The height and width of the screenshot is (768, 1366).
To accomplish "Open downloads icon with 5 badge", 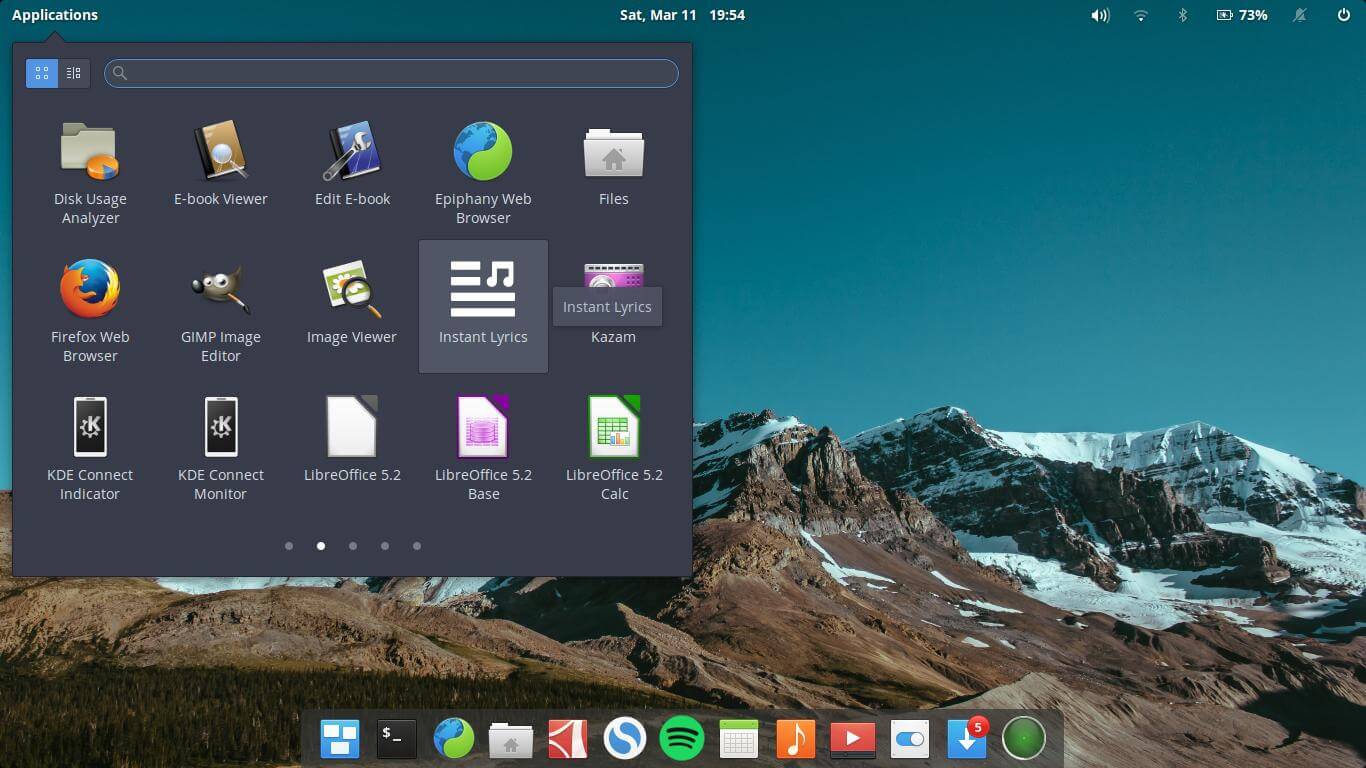I will point(967,739).
